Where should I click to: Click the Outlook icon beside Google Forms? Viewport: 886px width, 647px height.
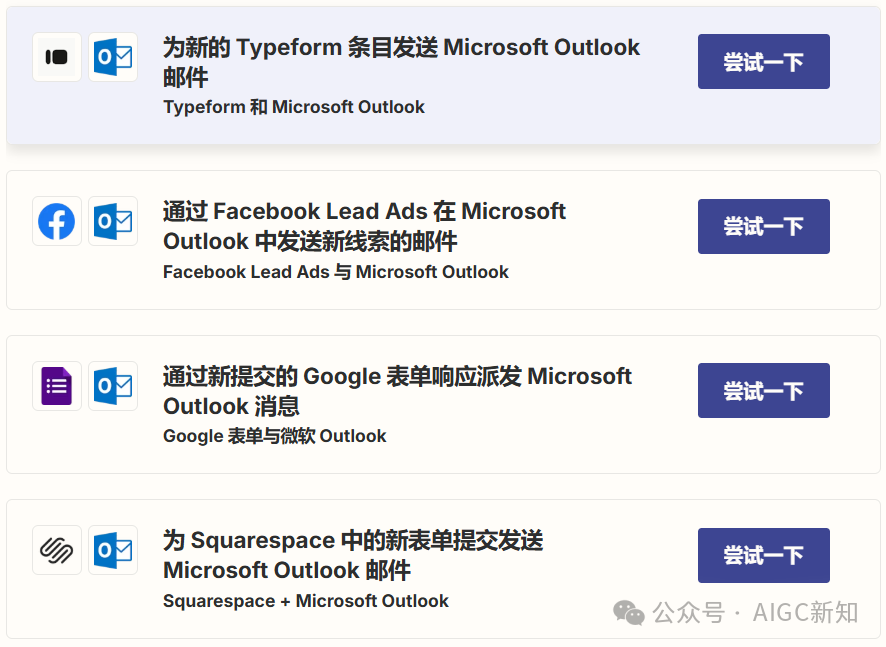point(113,386)
